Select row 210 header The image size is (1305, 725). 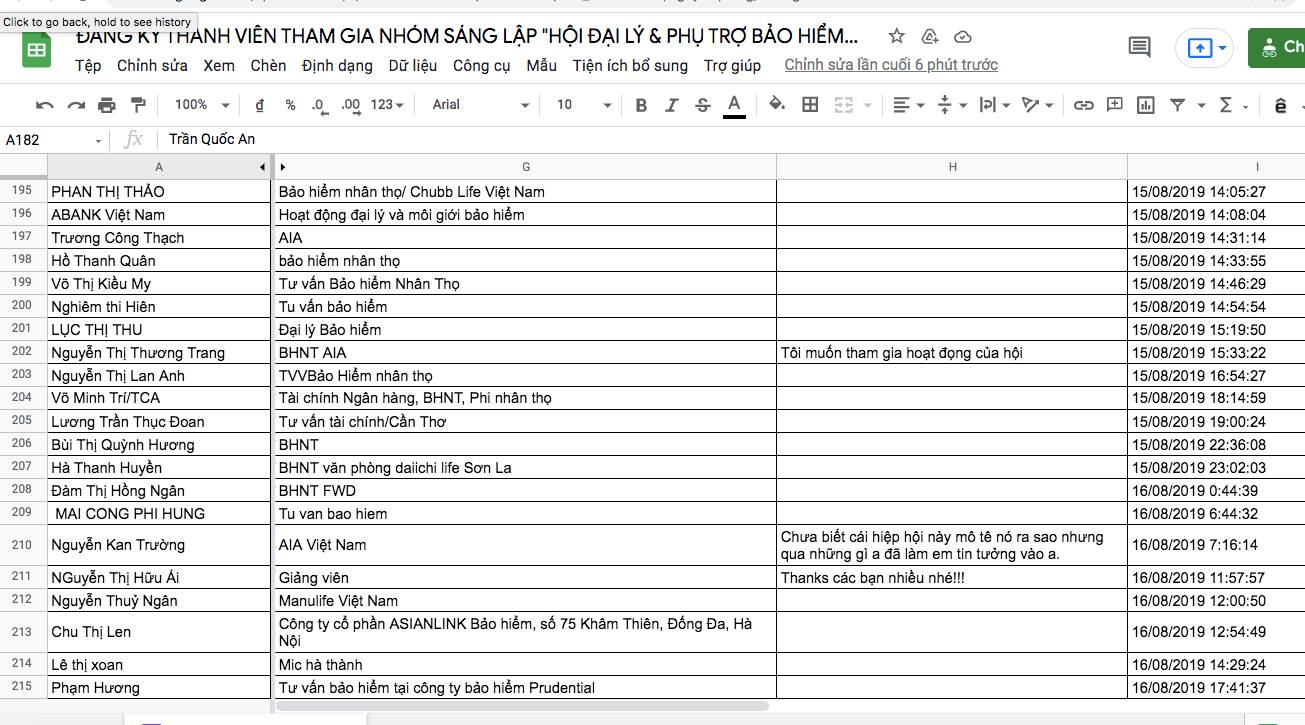[23, 545]
